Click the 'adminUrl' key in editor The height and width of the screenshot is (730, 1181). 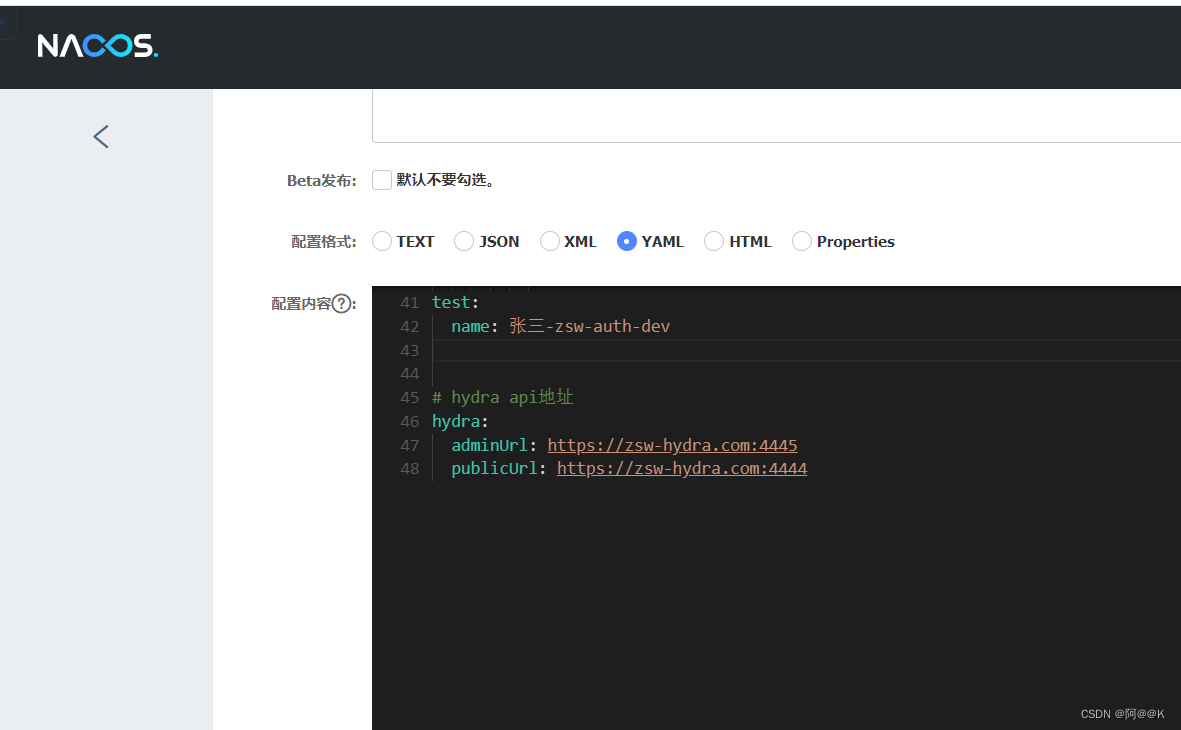coord(490,445)
